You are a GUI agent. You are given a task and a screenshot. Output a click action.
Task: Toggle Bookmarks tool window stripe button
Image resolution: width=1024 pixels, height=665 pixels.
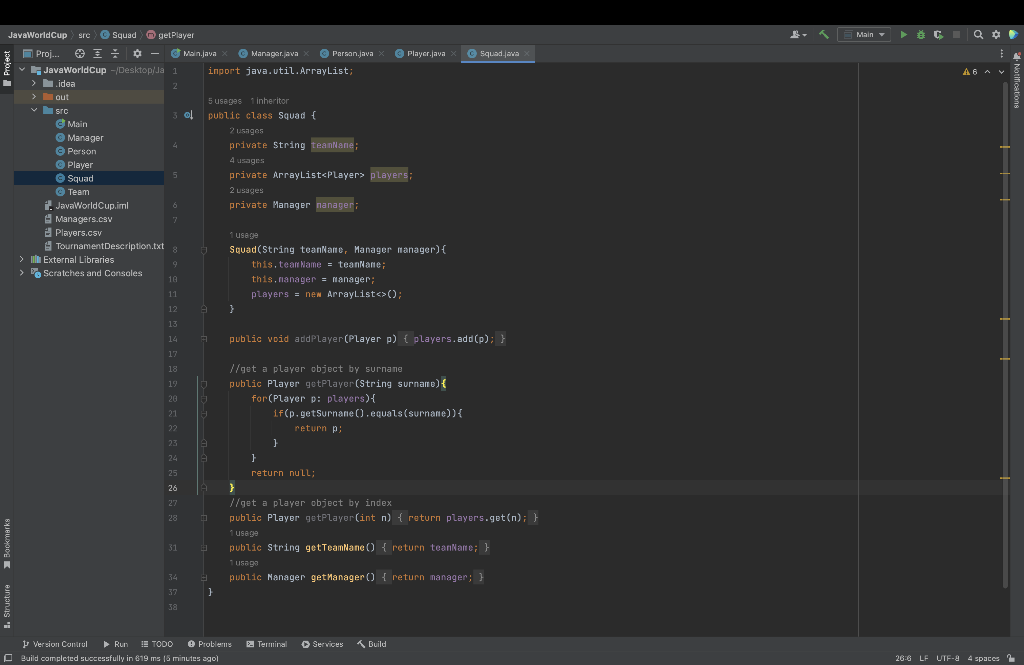[x=7, y=544]
